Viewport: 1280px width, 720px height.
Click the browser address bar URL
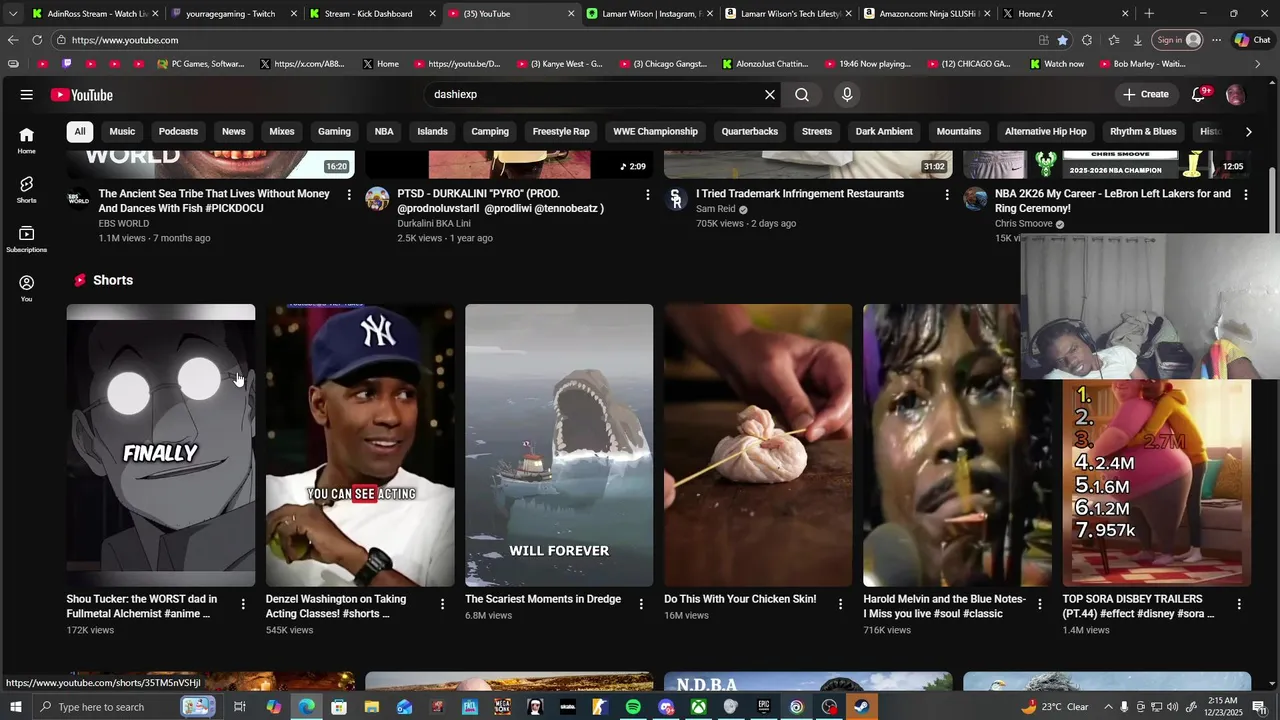(125, 40)
